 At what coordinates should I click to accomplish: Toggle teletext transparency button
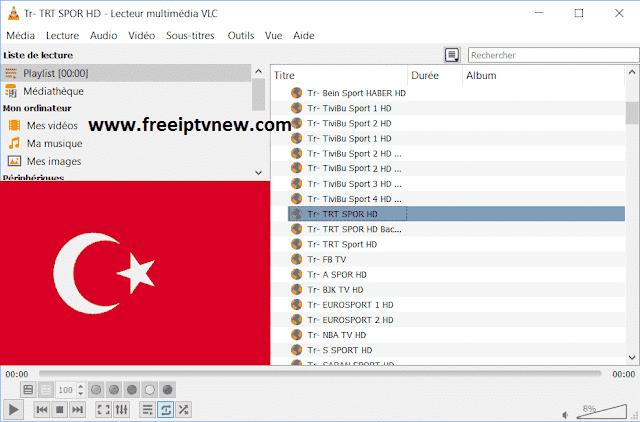[x=46, y=390]
